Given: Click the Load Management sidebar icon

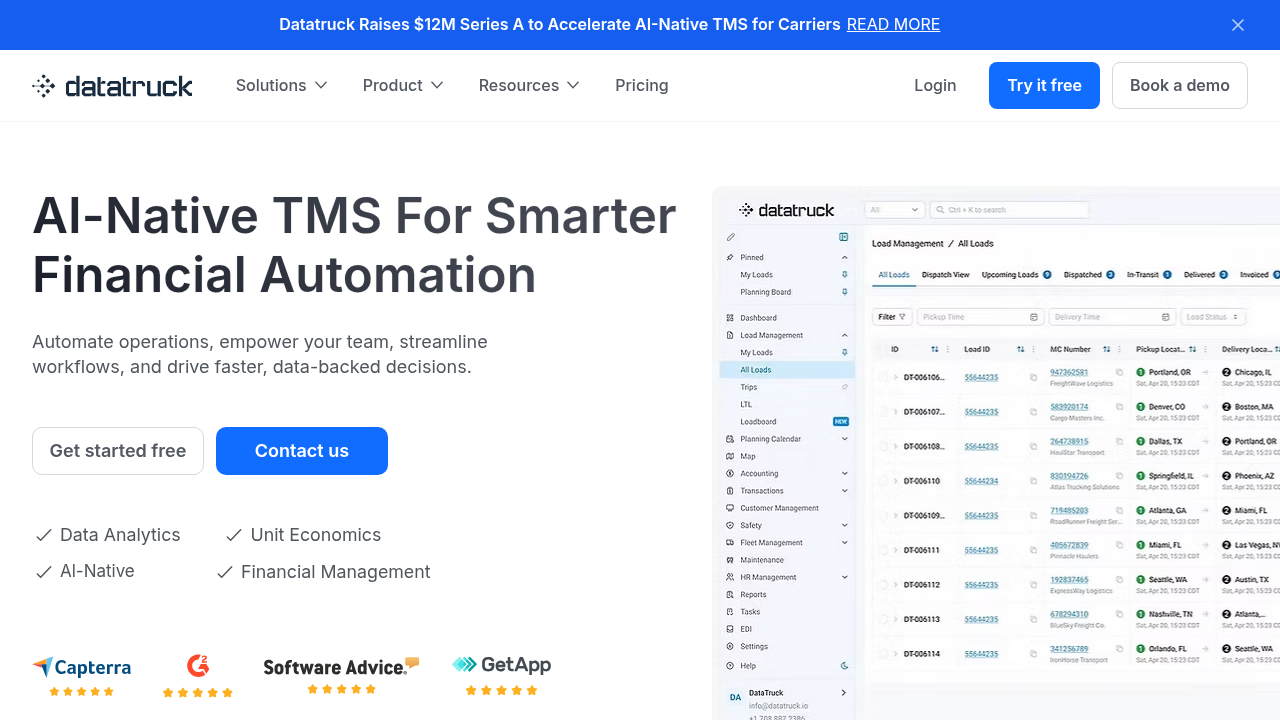Looking at the screenshot, I should [x=730, y=335].
